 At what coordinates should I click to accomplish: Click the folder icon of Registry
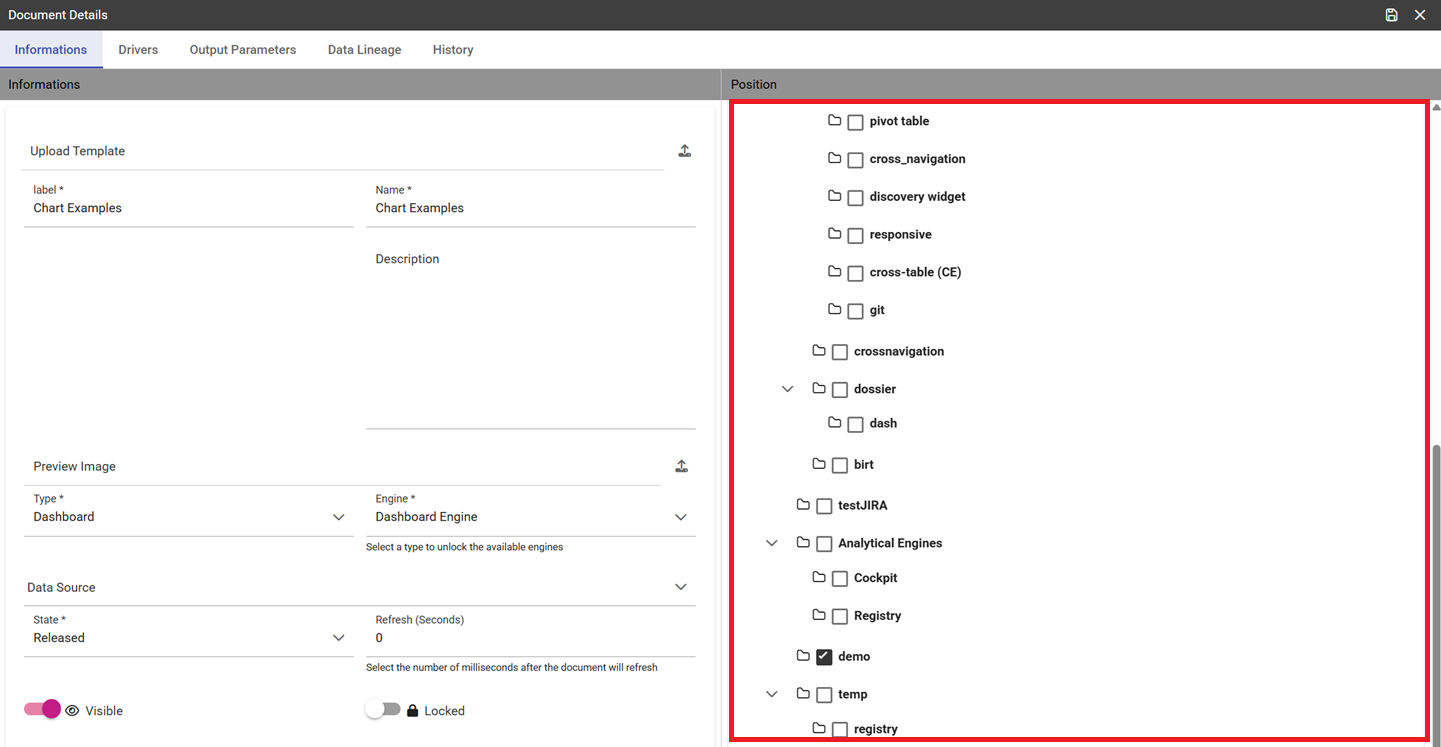point(819,614)
